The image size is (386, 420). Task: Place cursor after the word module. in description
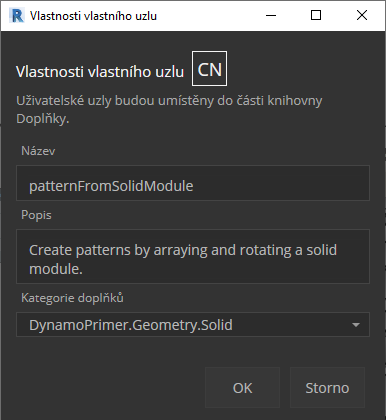[x=84, y=269]
